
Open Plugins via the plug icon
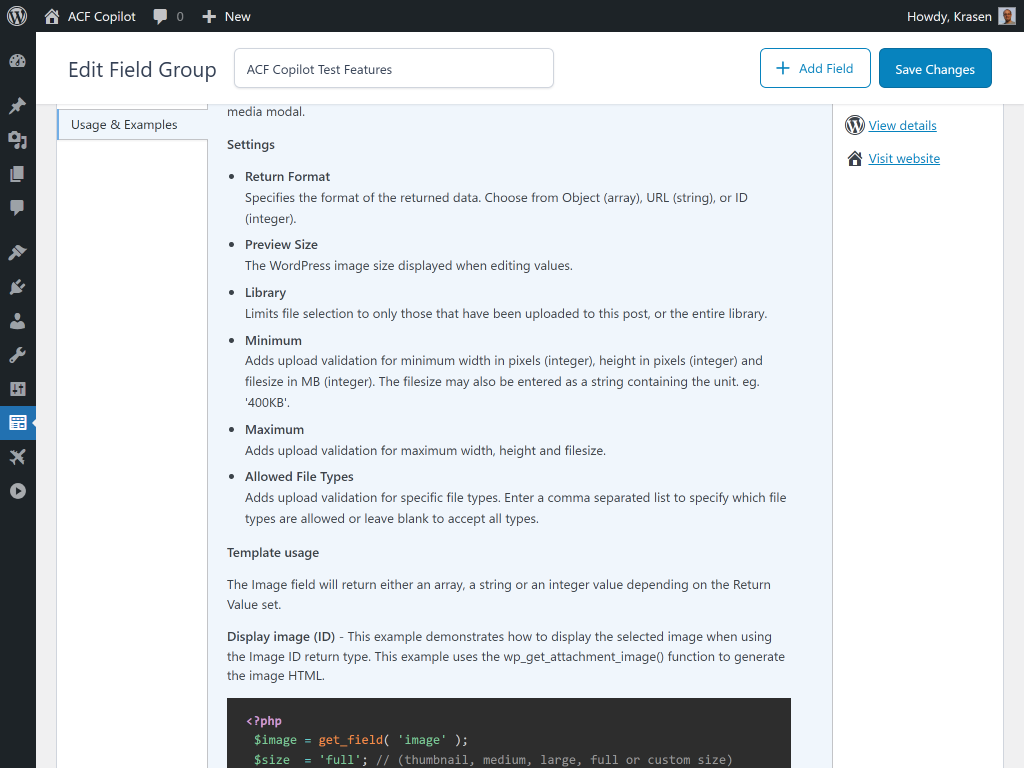coord(17,287)
